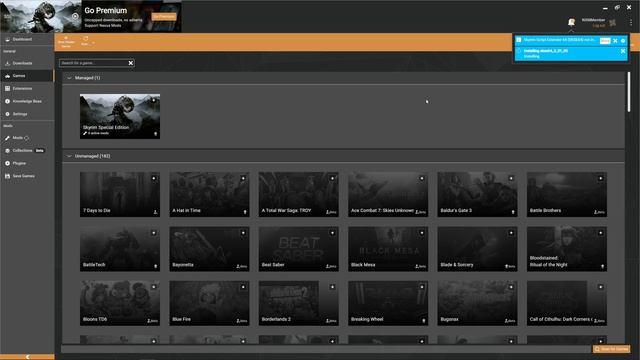Click manage icon on 7 Days to Die

pos(155,212)
